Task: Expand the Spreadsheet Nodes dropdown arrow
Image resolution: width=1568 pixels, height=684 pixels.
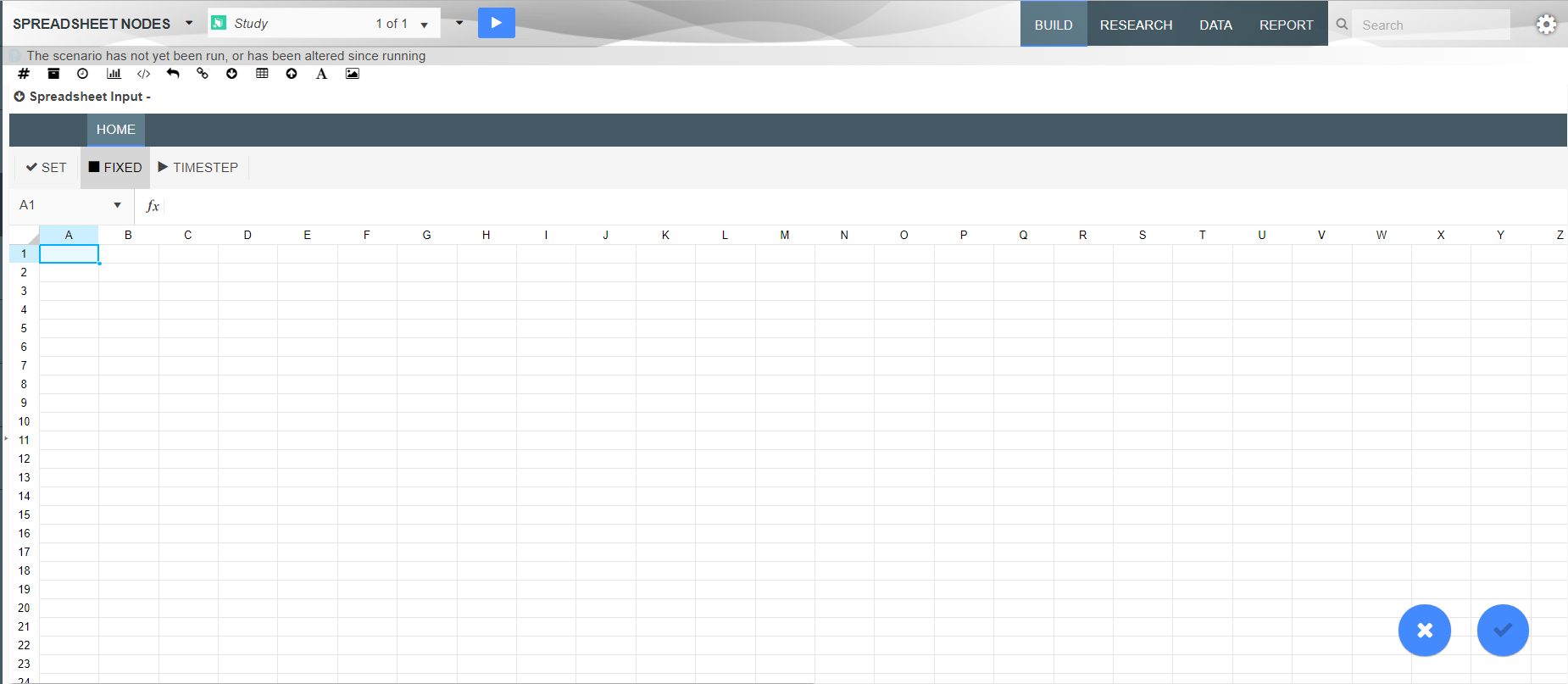Action: (189, 23)
